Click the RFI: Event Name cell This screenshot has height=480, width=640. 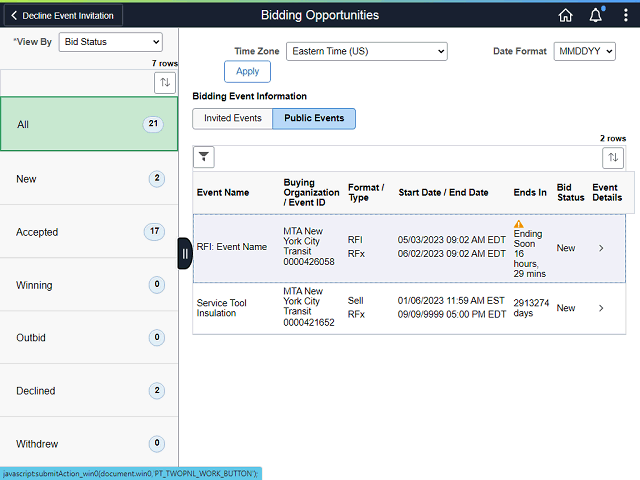click(232, 247)
